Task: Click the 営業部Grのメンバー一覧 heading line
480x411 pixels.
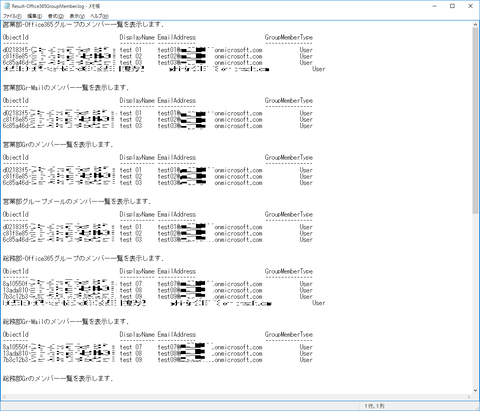Action: pos(58,145)
